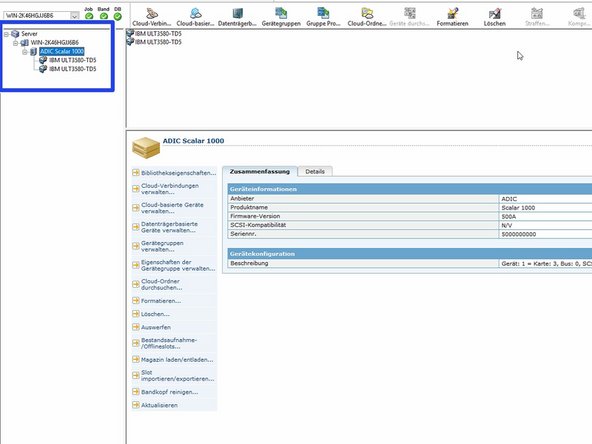The width and height of the screenshot is (592, 444).
Task: Select WIN-2K46HGJJ6B6 in the tree
Action: point(54,43)
